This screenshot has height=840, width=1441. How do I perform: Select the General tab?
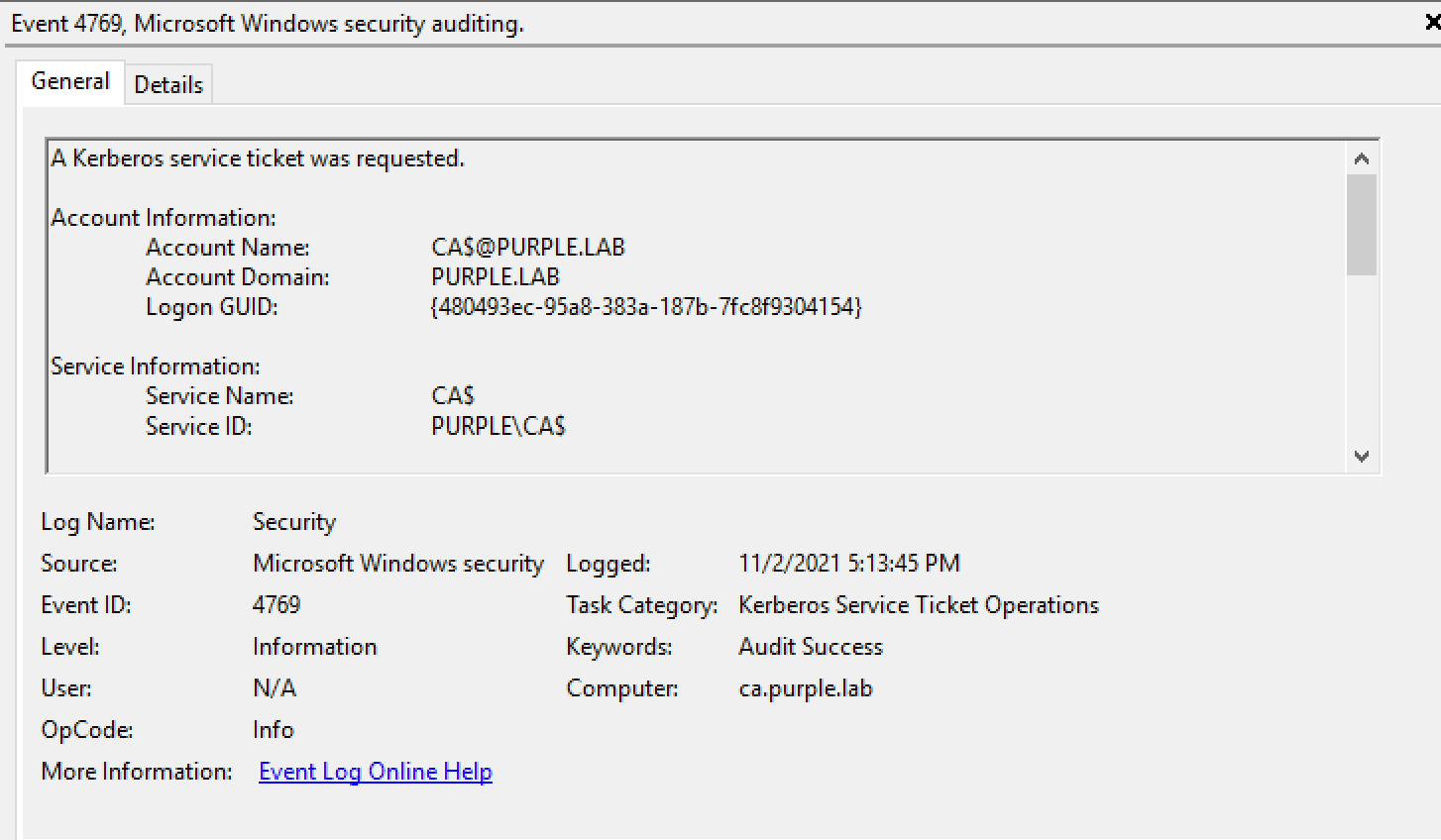70,81
